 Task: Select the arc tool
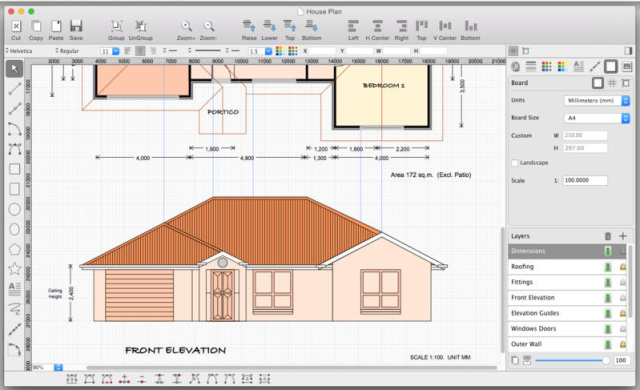coord(15,129)
